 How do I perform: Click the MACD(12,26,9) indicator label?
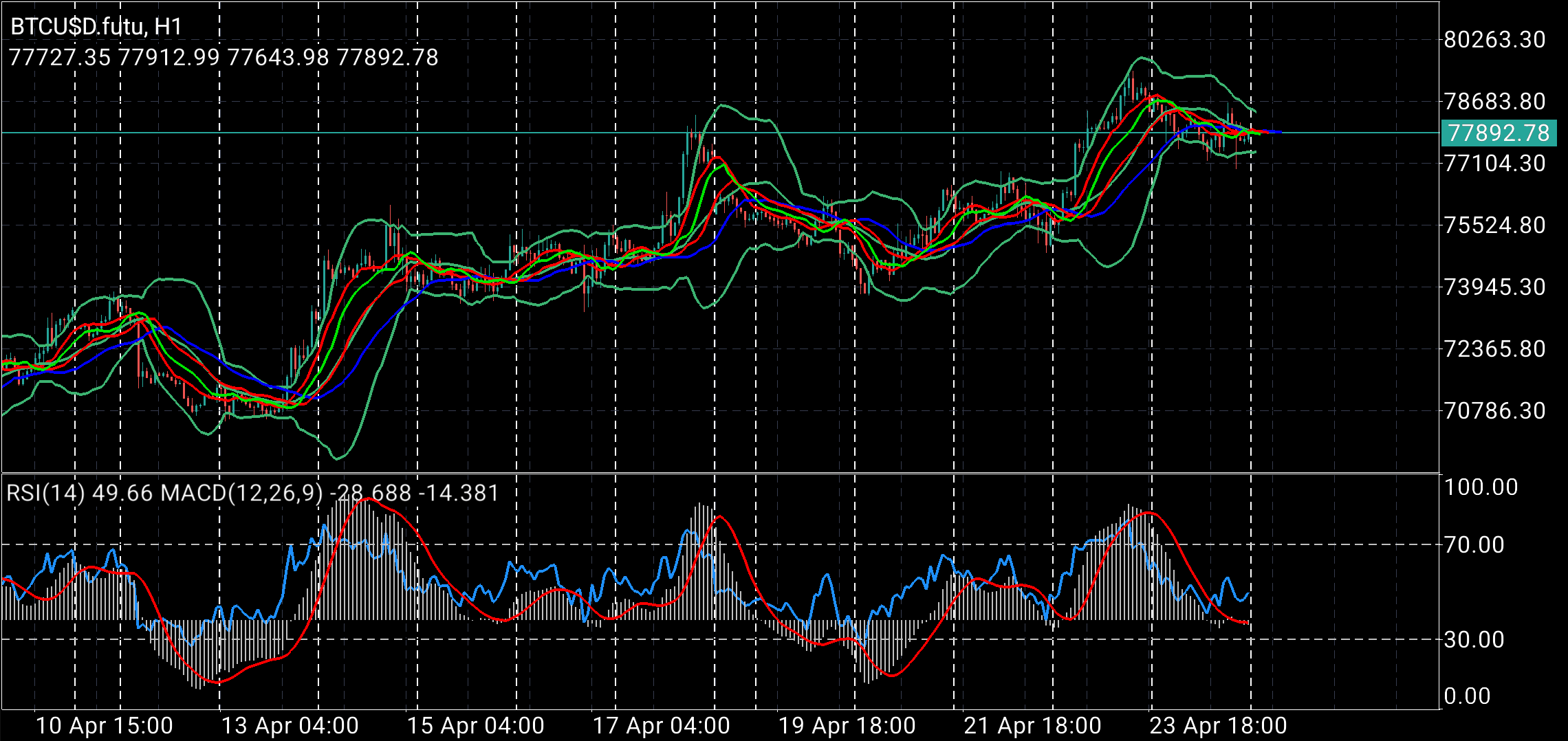tap(330, 493)
